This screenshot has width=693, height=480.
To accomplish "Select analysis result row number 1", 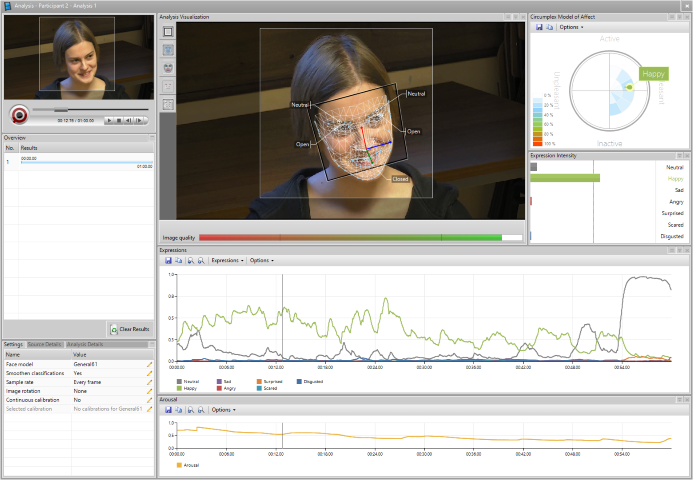I will [79, 162].
